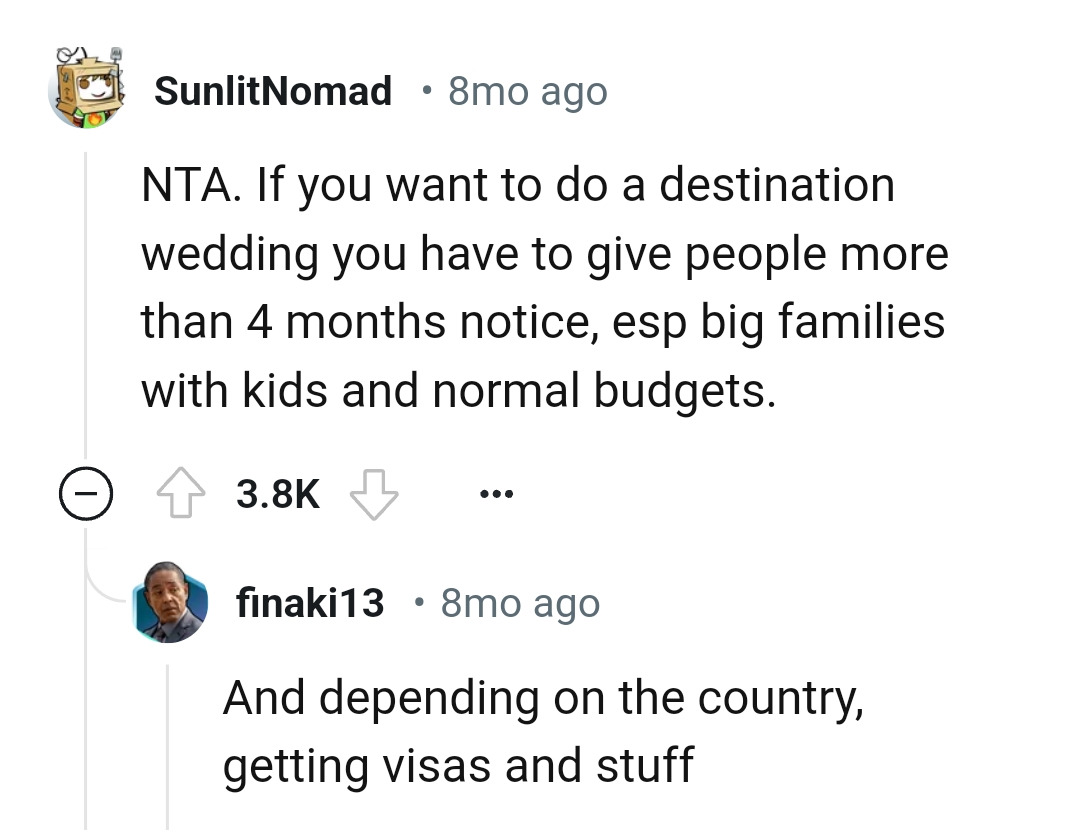The image size is (1080, 830).
Task: Click SunlitNomad's robot avatar
Action: [90, 87]
